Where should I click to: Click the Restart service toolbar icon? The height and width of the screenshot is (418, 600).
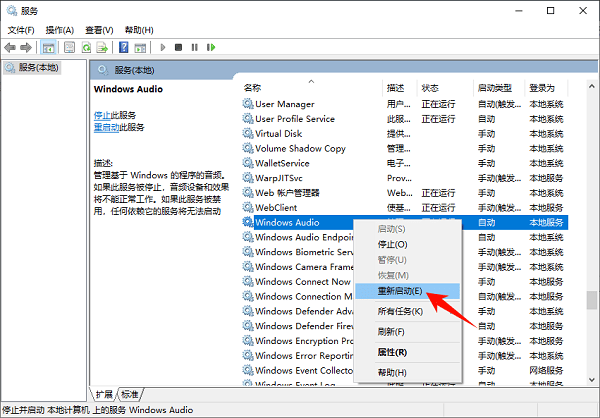coord(211,47)
